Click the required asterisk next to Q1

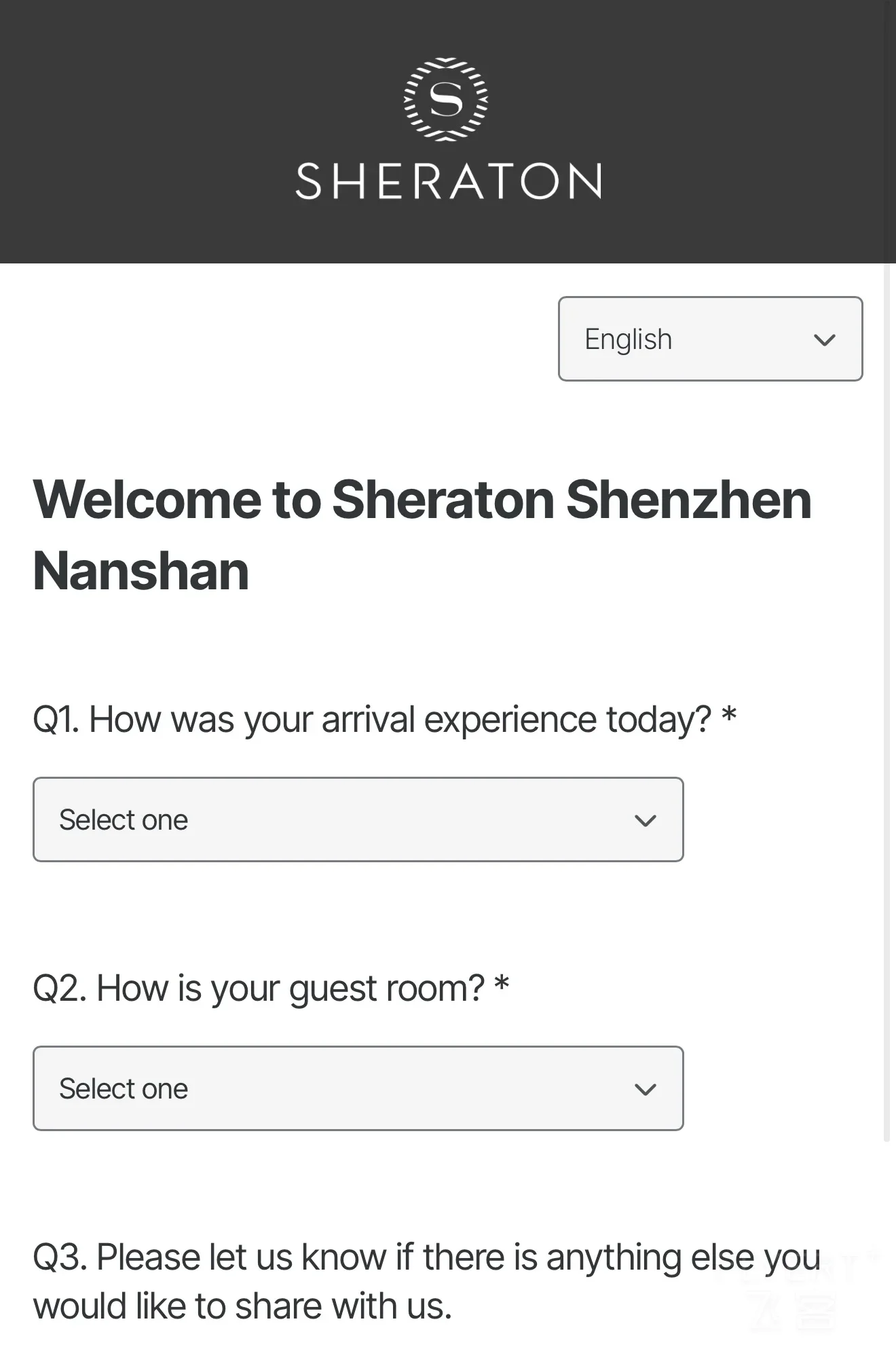(x=729, y=714)
